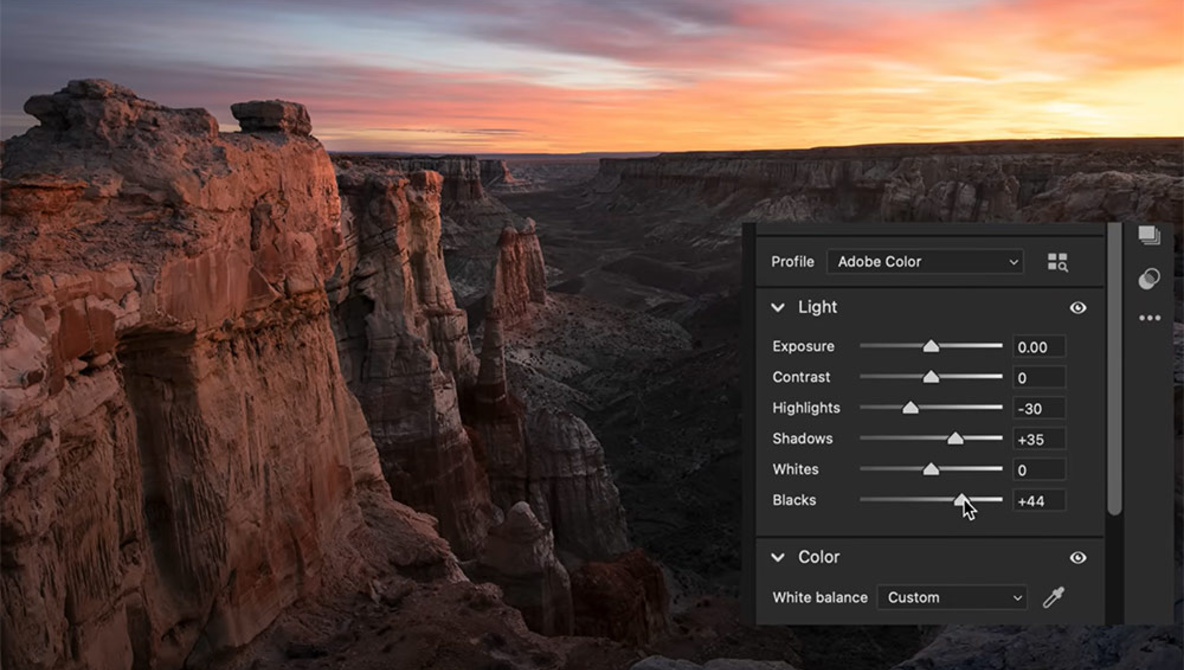Click the Profile label
Viewport: 1184px width, 670px height.
click(793, 261)
